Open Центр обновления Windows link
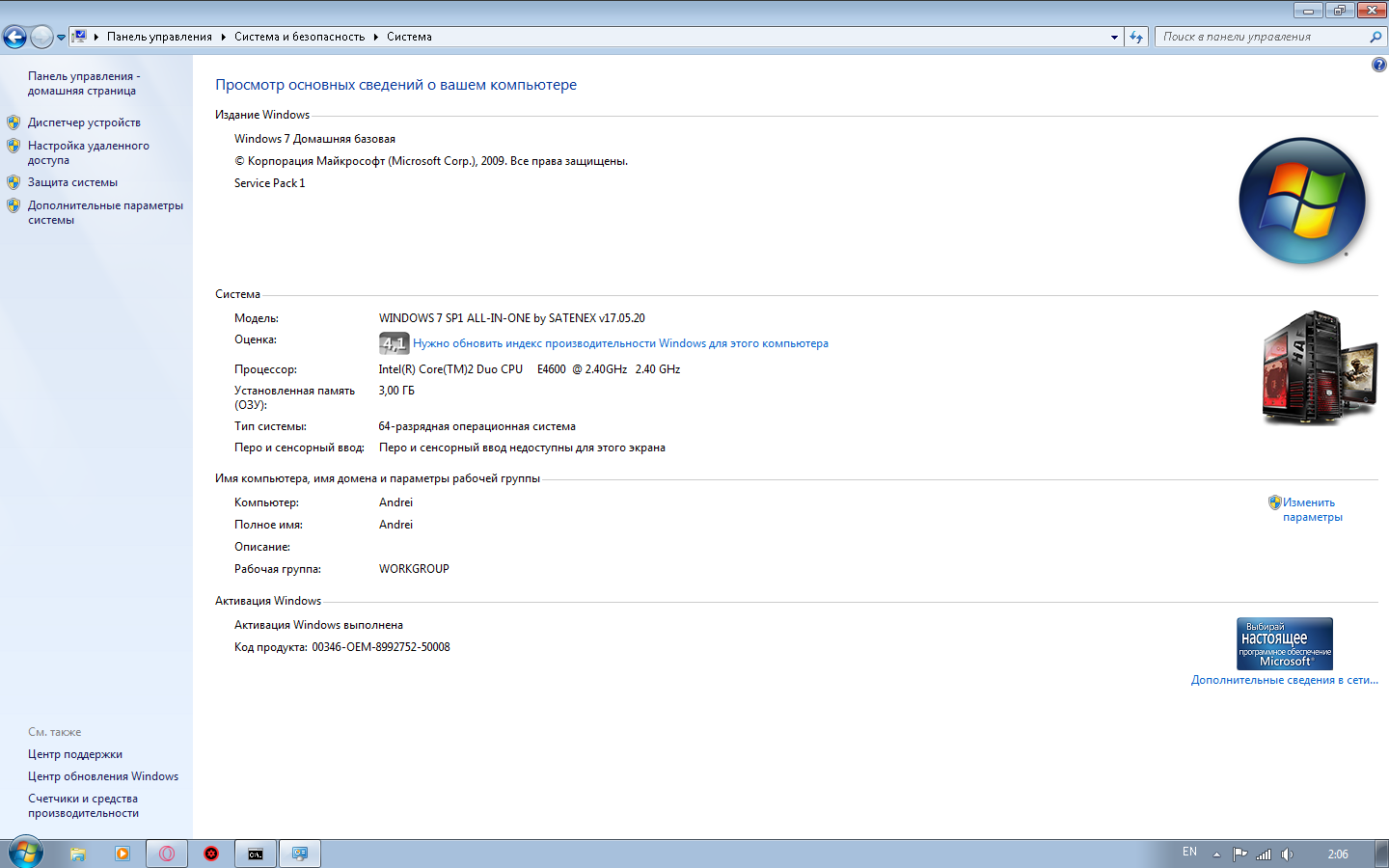 coord(103,776)
